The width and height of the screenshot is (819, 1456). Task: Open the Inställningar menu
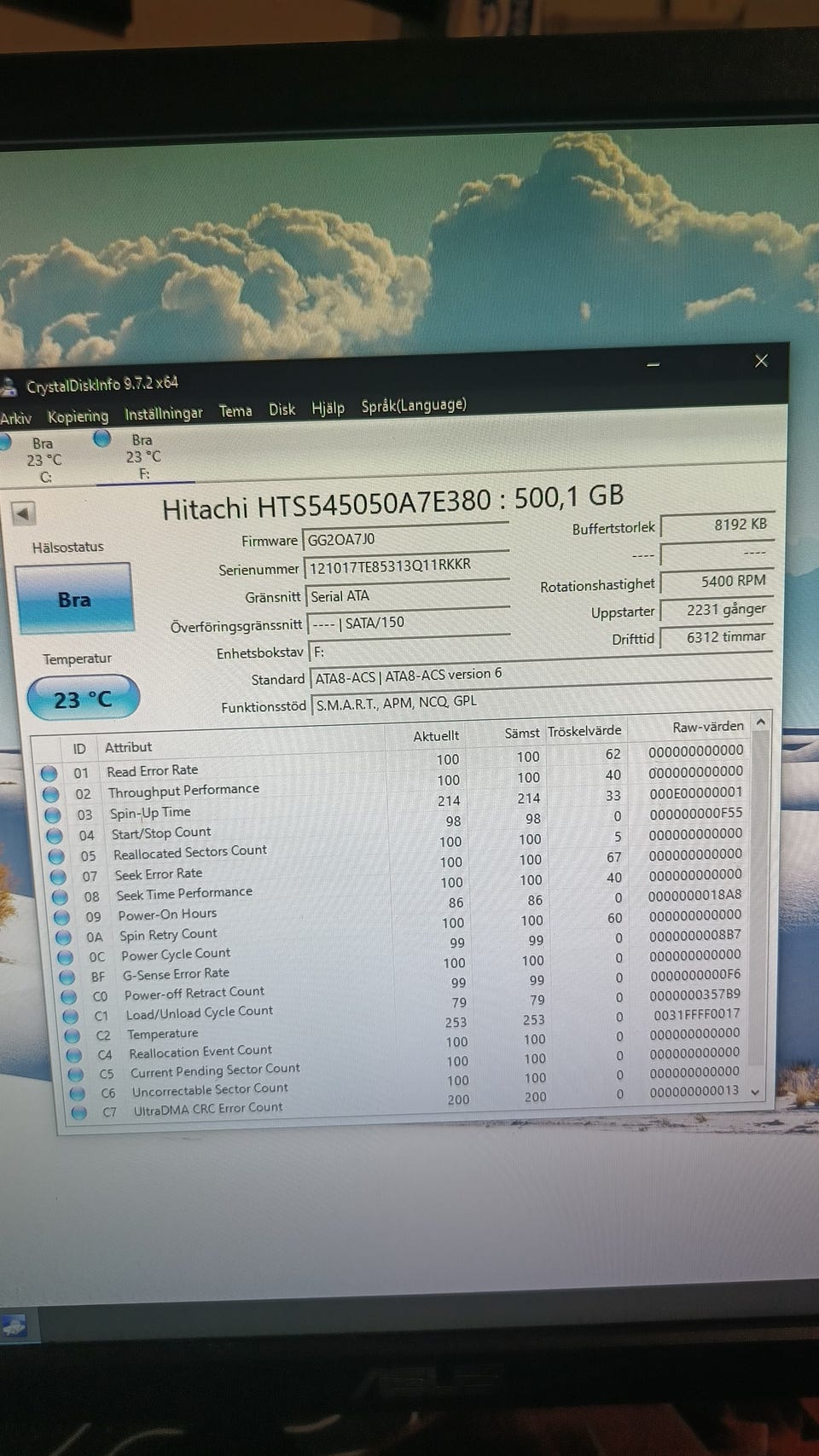click(x=163, y=414)
